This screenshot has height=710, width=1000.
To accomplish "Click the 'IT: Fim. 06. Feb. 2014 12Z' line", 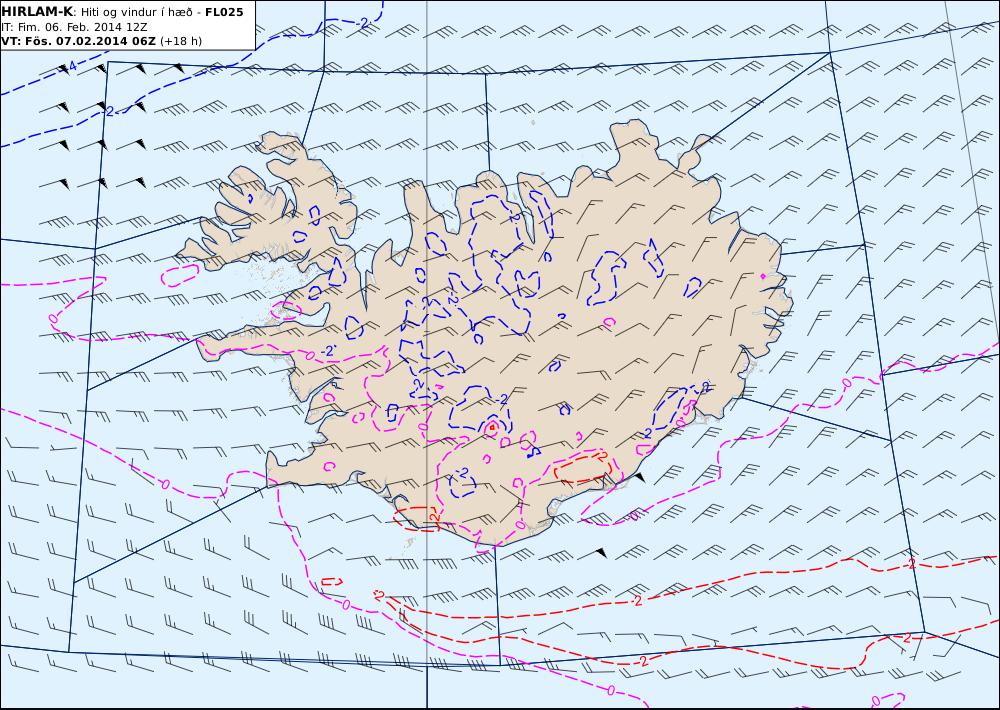I will [x=74, y=27].
